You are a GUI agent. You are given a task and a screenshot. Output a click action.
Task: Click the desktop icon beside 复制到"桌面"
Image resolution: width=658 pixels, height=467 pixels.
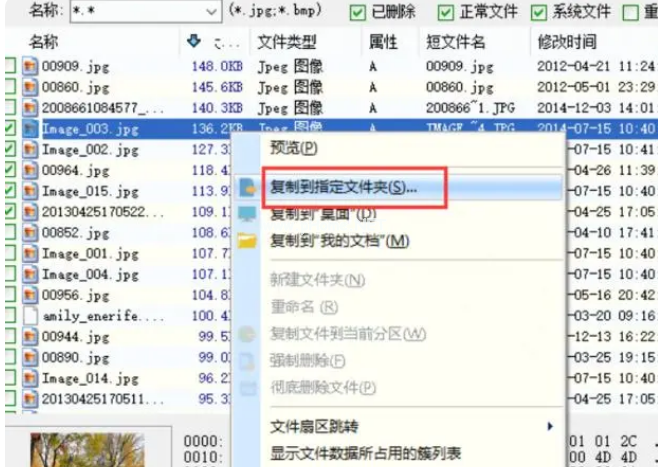[x=250, y=214]
